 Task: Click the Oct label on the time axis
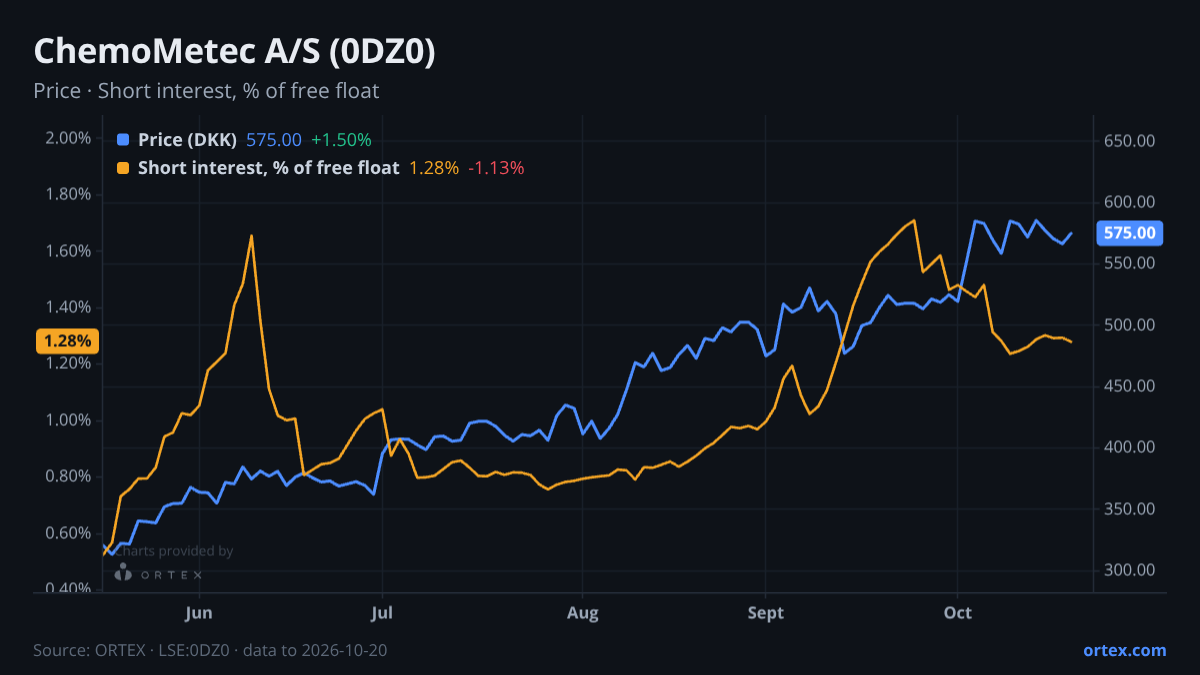[x=958, y=612]
